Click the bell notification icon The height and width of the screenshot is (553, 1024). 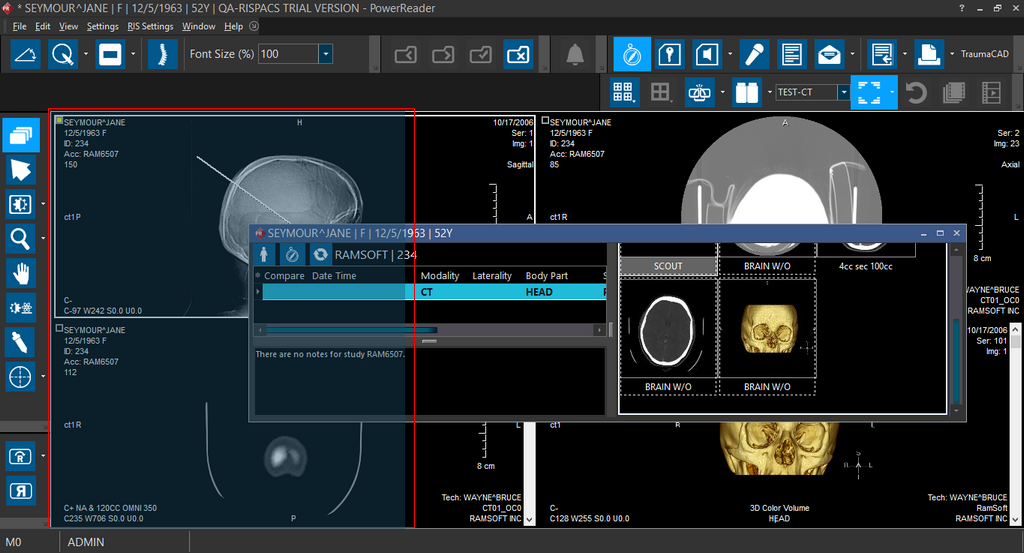[575, 54]
